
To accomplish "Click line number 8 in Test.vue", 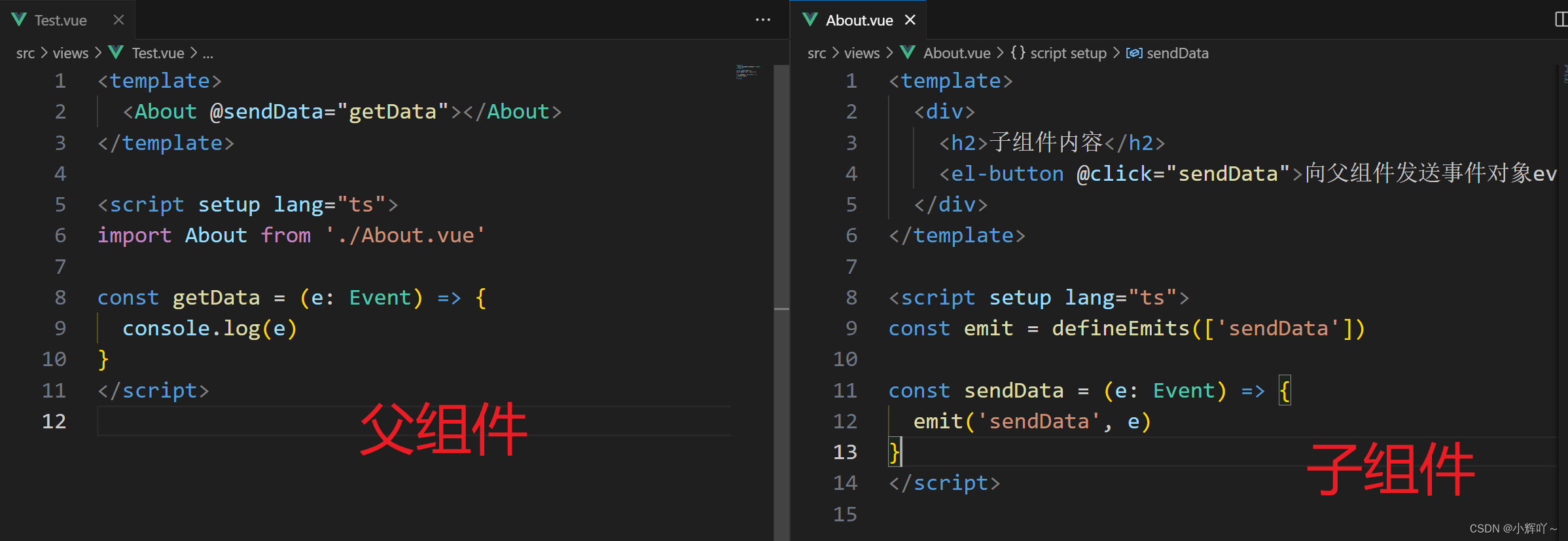I will click(60, 297).
